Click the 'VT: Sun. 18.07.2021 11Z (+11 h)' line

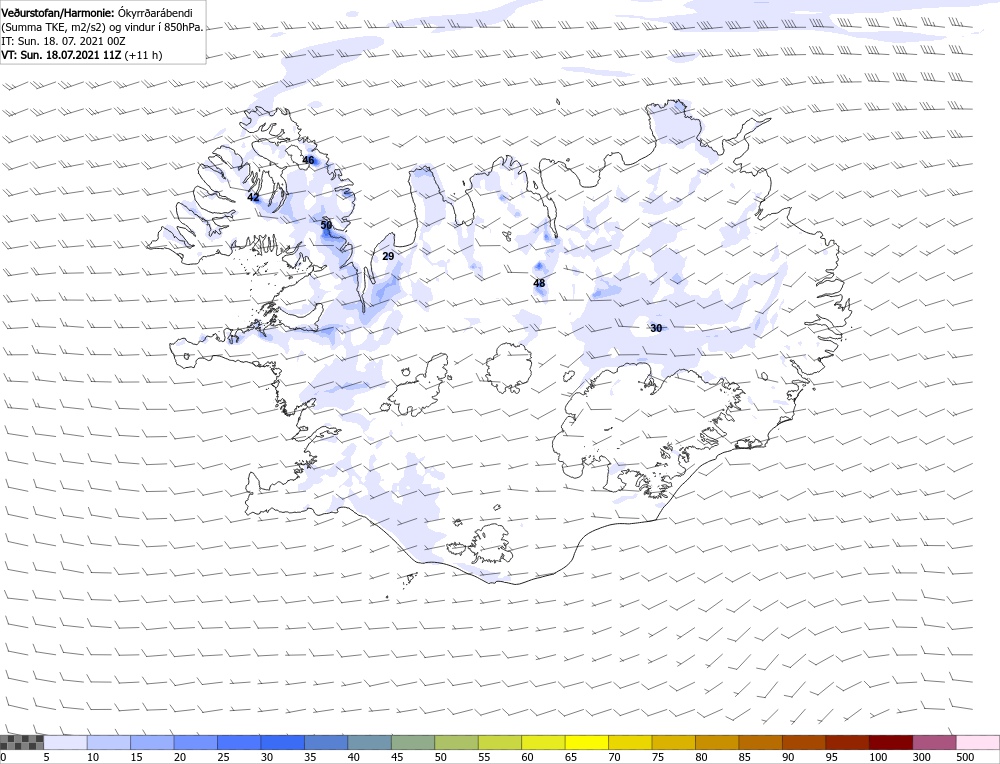[x=82, y=55]
